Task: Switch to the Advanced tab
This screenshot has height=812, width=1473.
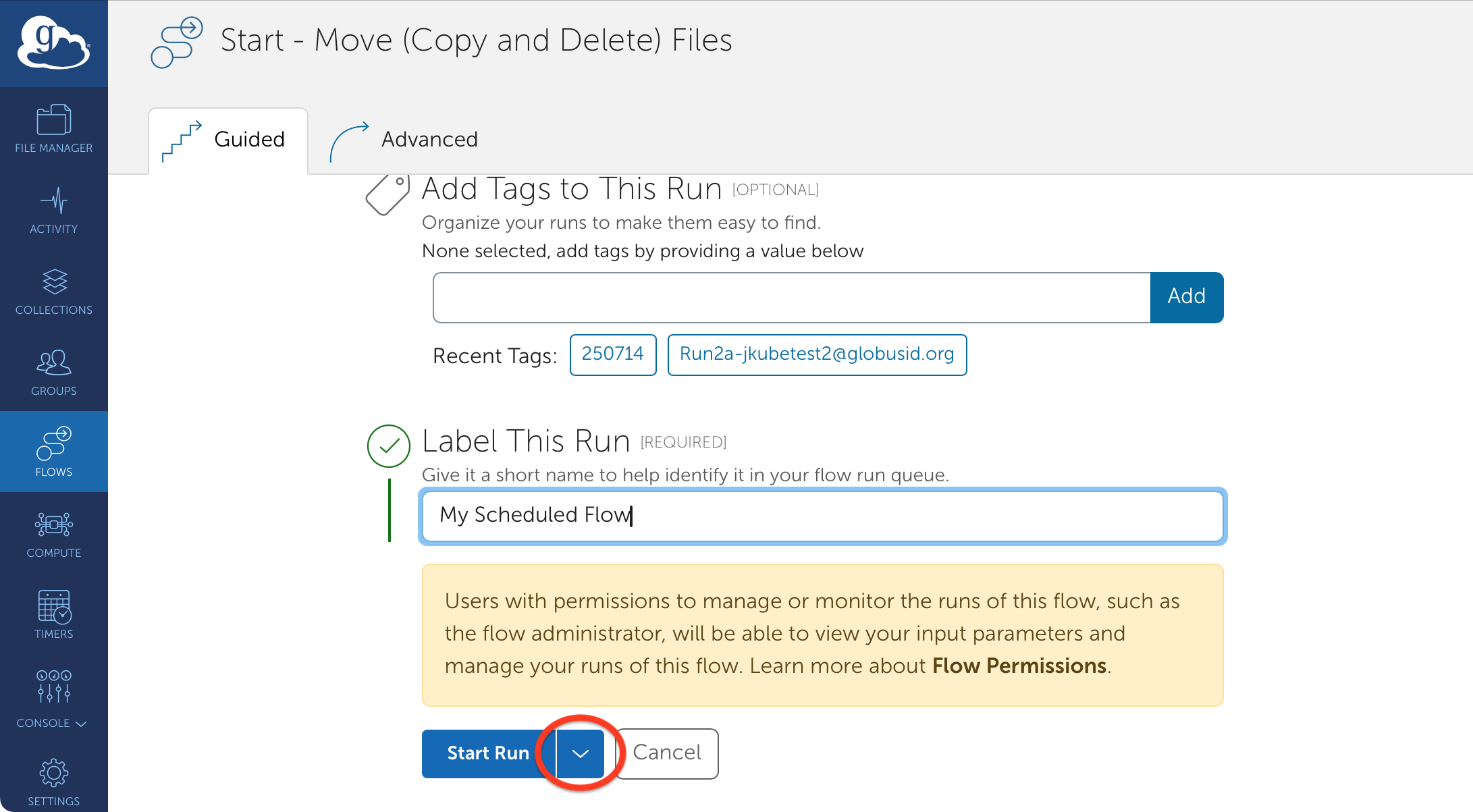Action: 404,140
